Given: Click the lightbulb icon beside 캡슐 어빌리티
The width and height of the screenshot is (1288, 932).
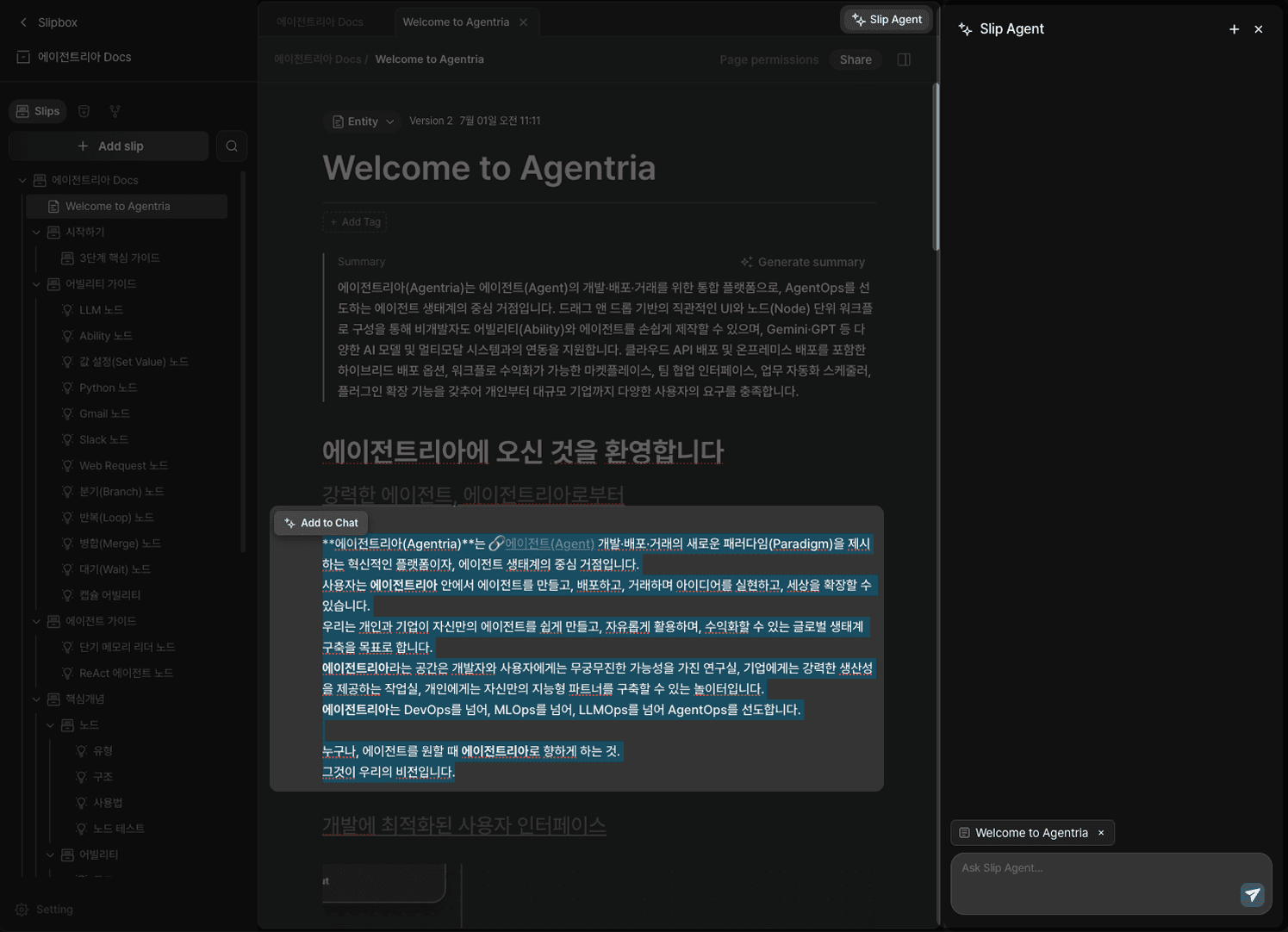Looking at the screenshot, I should tap(67, 595).
